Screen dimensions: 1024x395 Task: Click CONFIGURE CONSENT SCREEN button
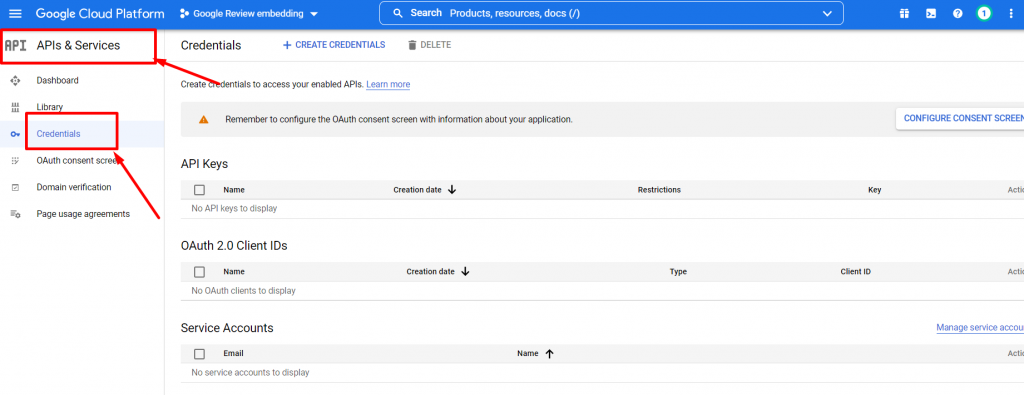pyautogui.click(x=960, y=119)
